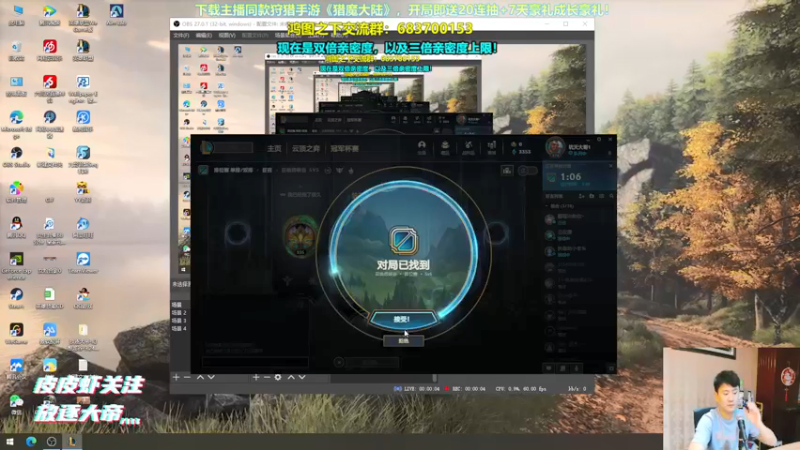
Task: Move source up with OBS sources up arrow
Action: pyautogui.click(x=291, y=377)
